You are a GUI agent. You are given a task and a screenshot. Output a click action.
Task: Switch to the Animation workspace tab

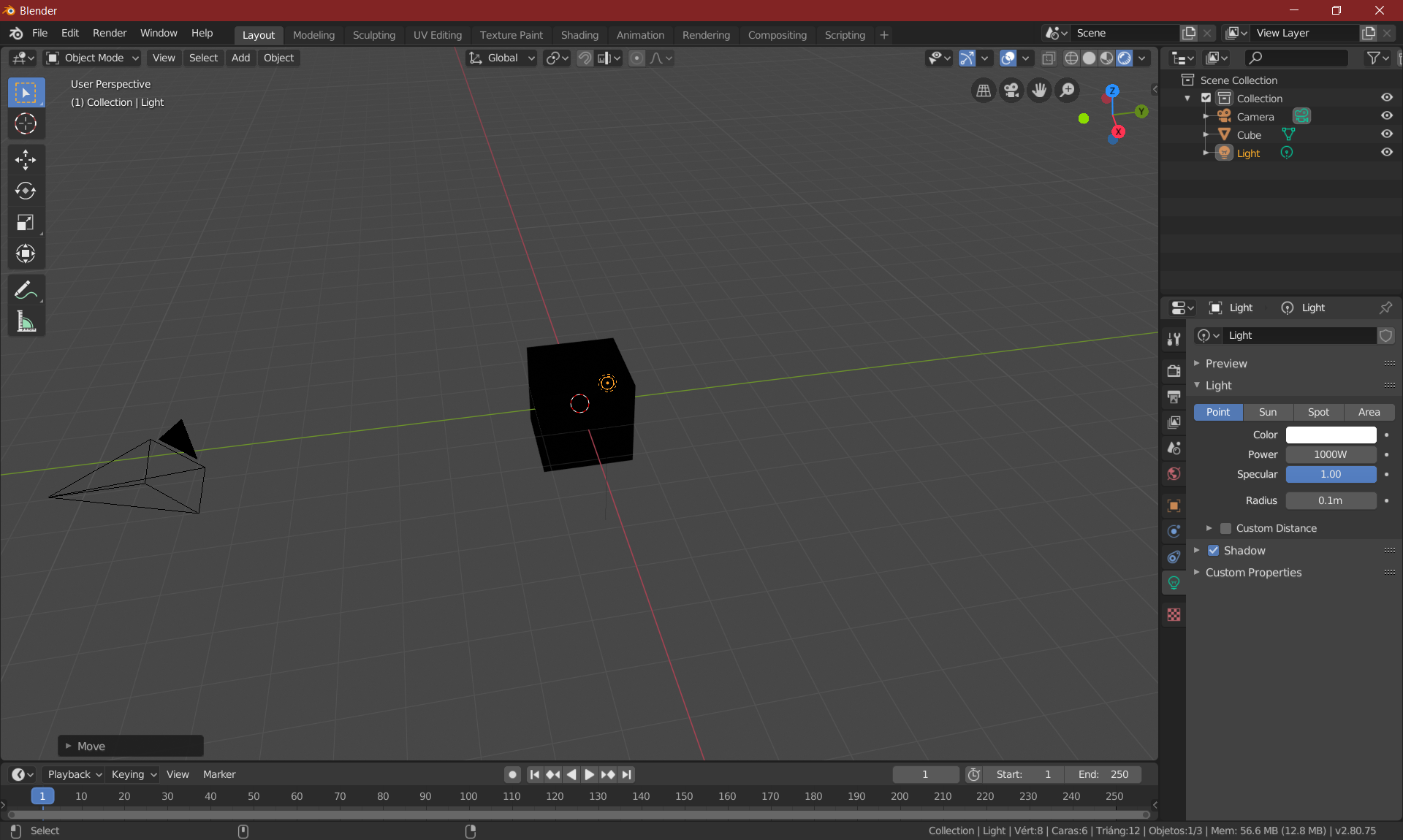[x=640, y=35]
